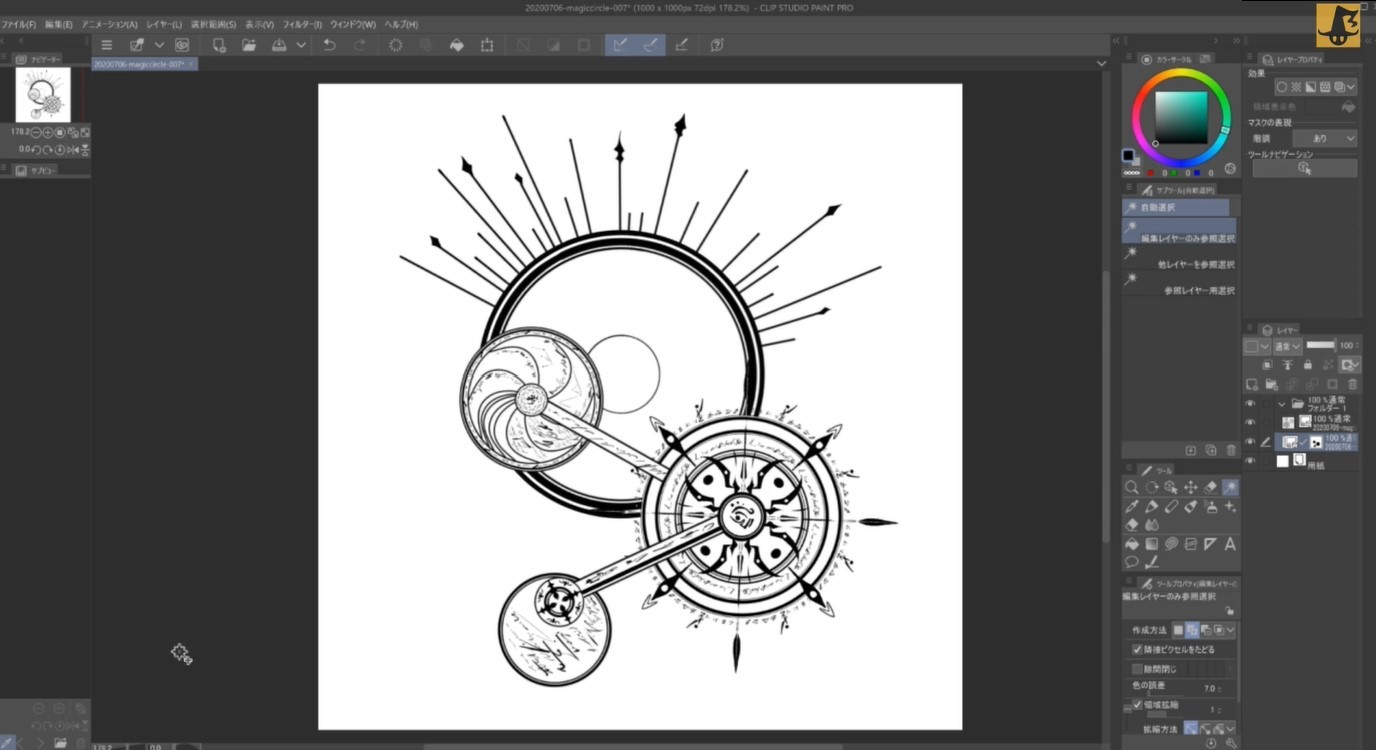This screenshot has width=1376, height=750.
Task: Open a file with the folder icon
Action: [x=248, y=45]
